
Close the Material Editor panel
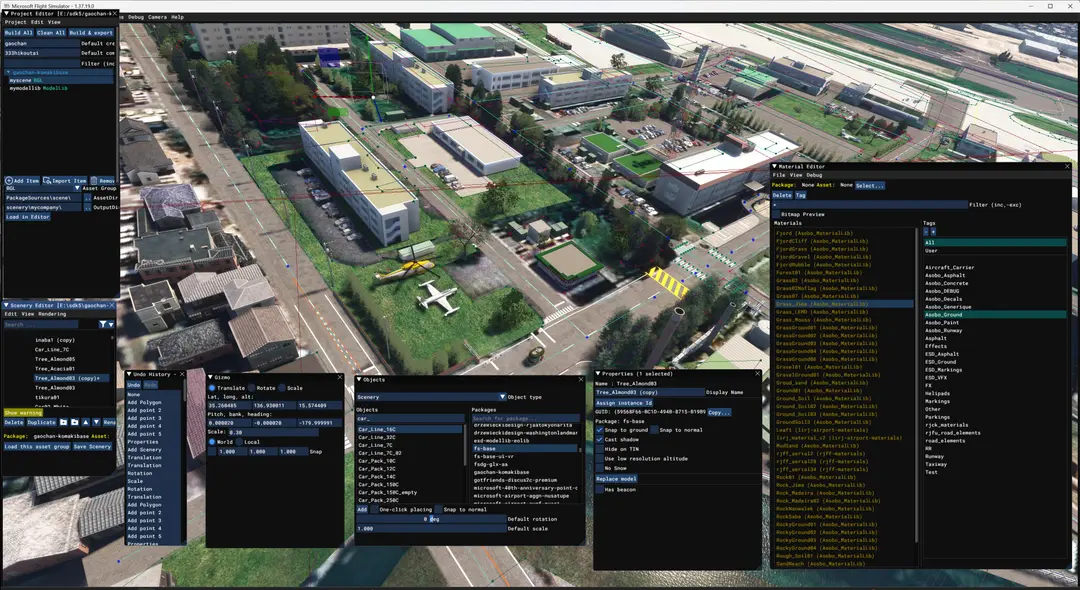pyautogui.click(x=1068, y=167)
